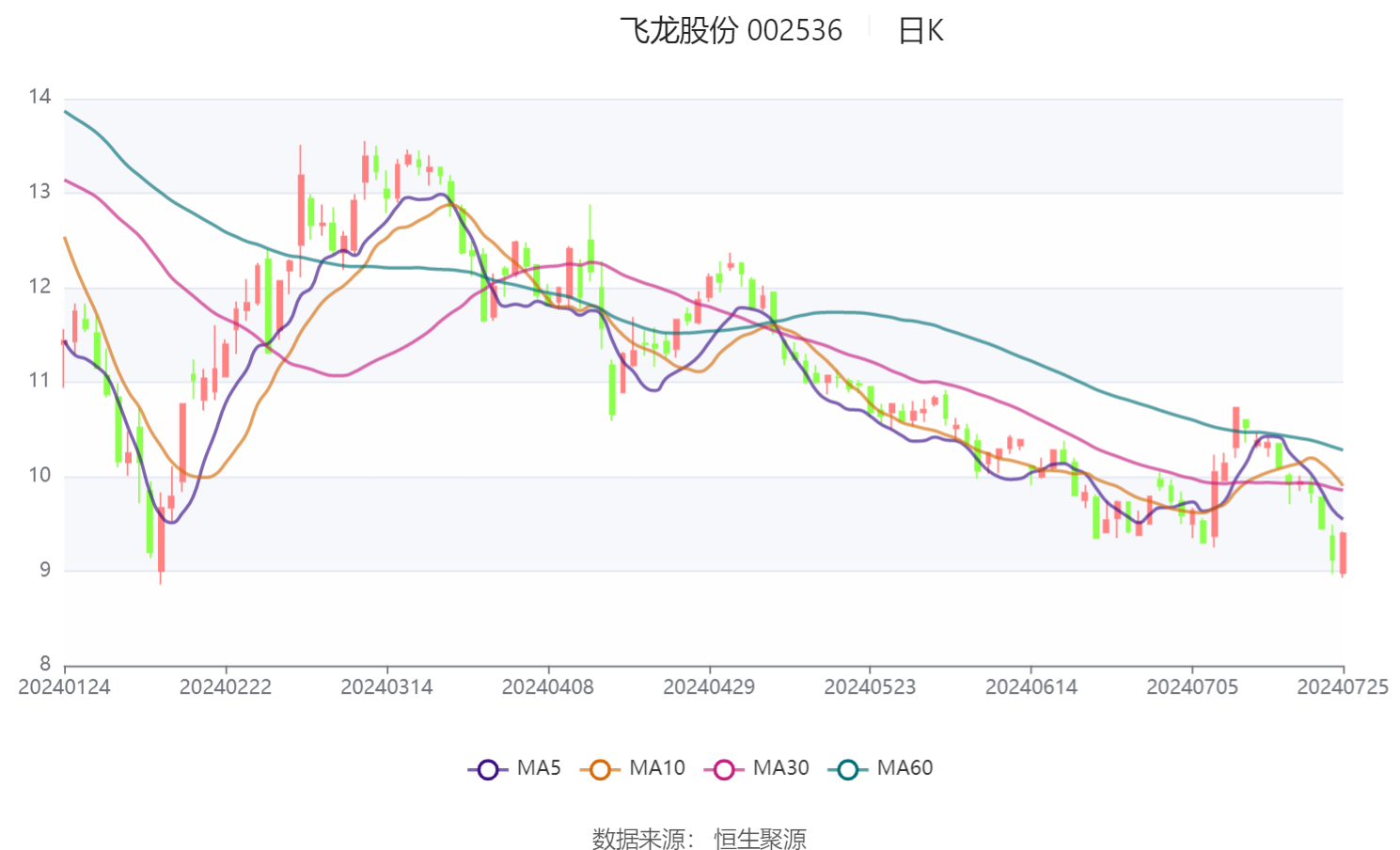The height and width of the screenshot is (850, 1400).
Task: Click the x-axis date label 20240523
Action: pyautogui.click(x=870, y=687)
